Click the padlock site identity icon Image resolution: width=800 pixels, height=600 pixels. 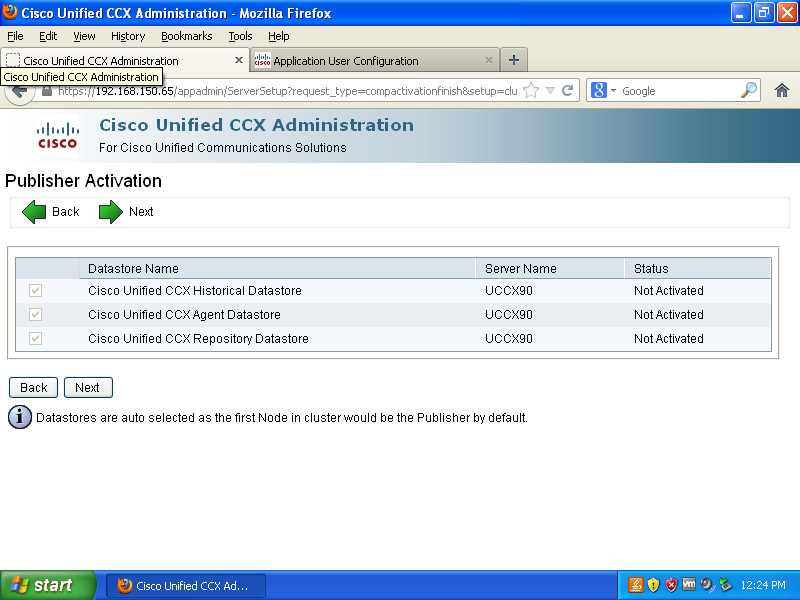click(x=47, y=91)
